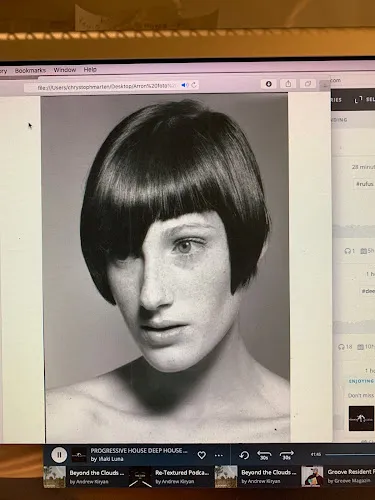Open the PROGRESSIVE HOUSE DEEP HOUSE title
Image resolution: width=375 pixels, height=500 pixels.
[x=139, y=451]
